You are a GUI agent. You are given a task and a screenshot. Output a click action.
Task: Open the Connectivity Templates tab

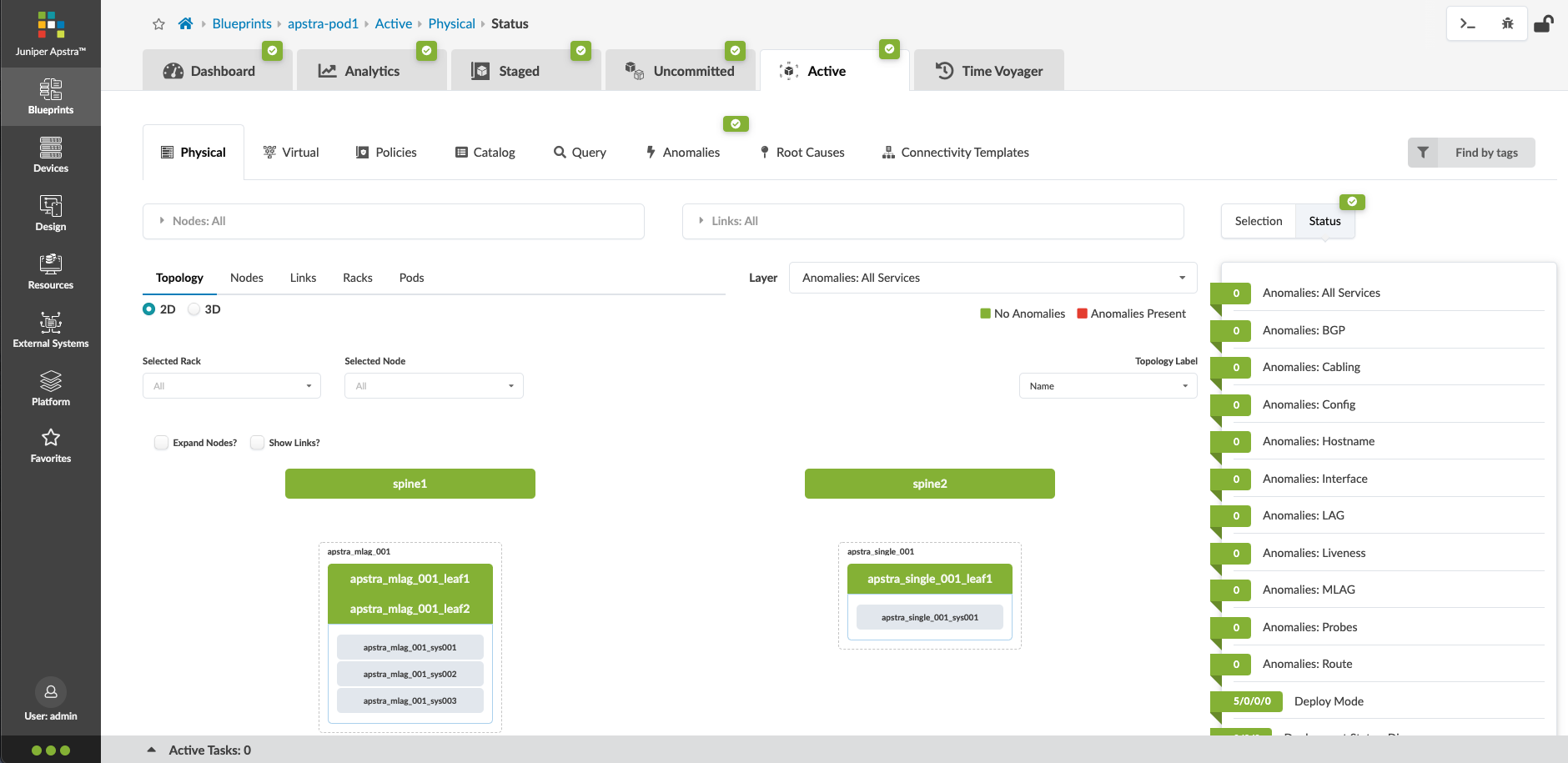coord(956,153)
